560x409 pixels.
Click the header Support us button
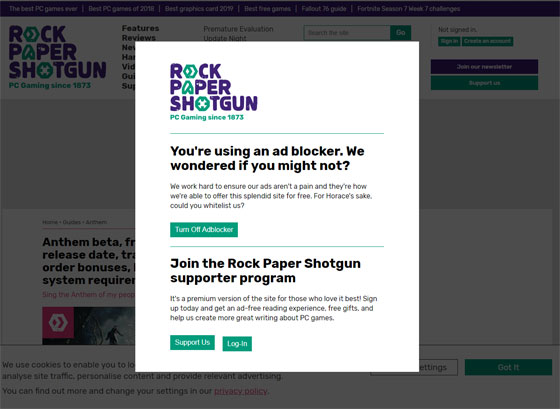pos(484,83)
